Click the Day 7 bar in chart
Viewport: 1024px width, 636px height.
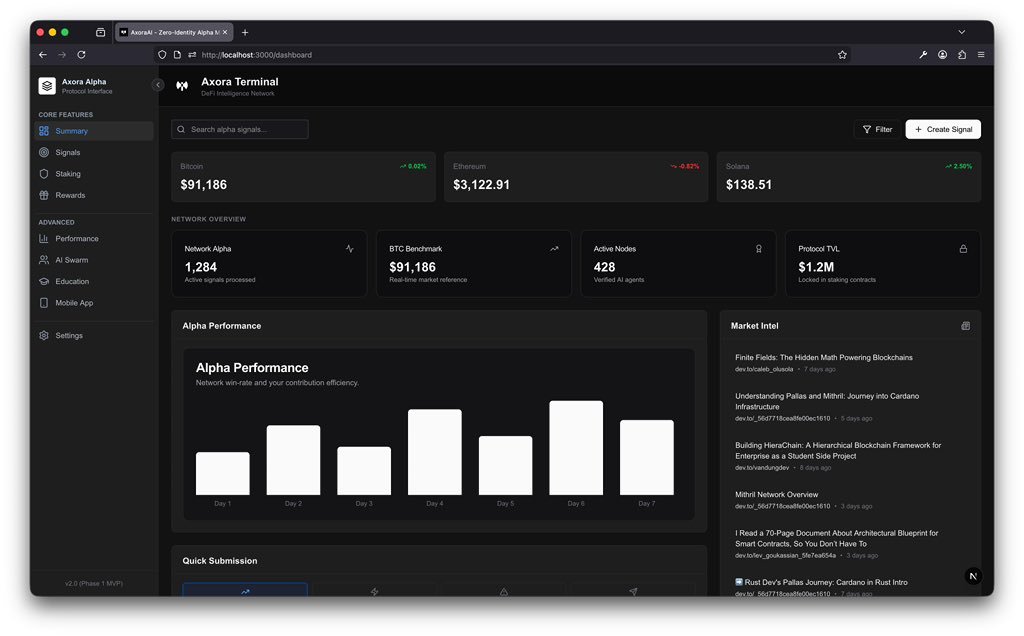click(647, 457)
